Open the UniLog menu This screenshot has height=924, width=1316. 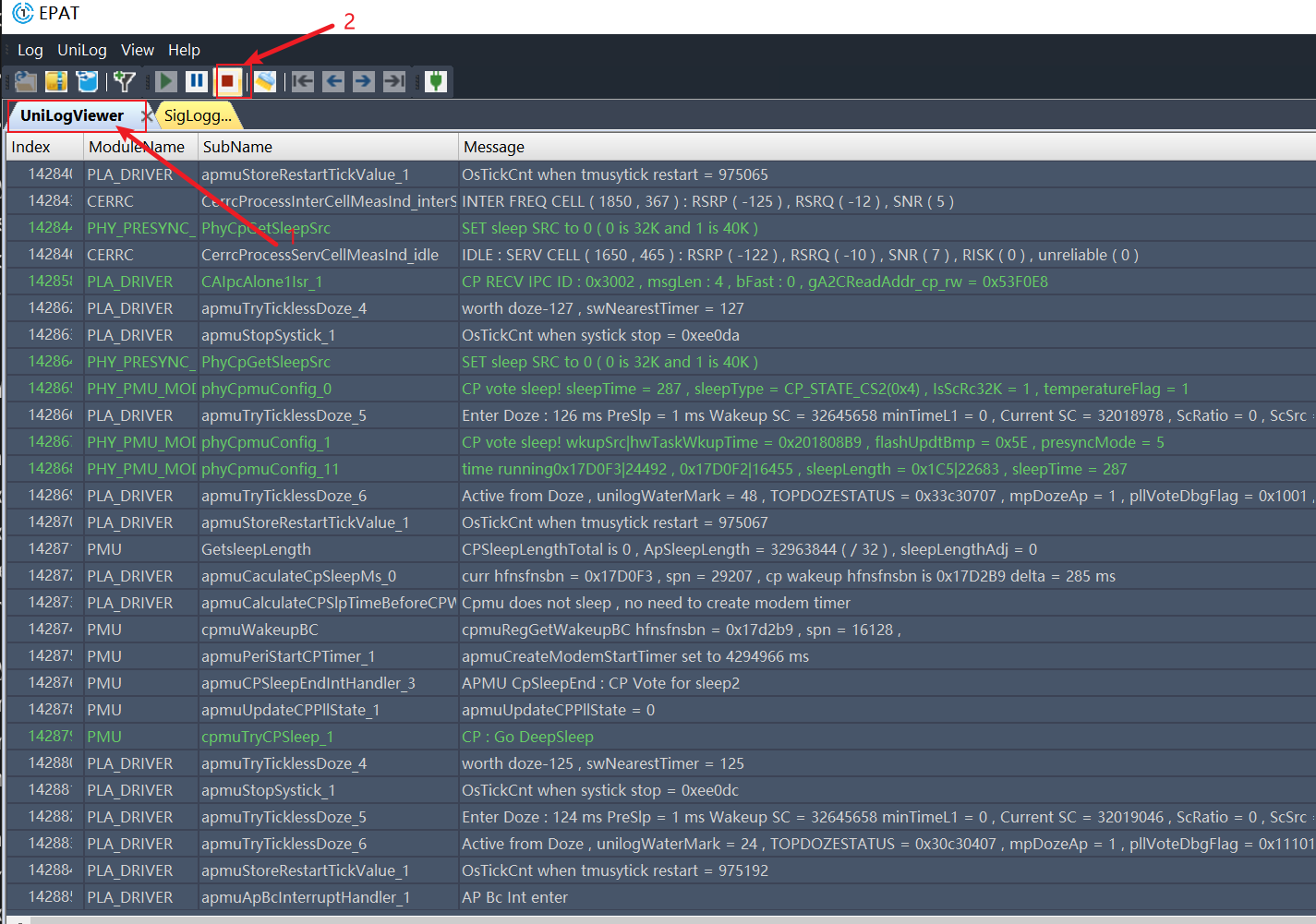click(82, 50)
